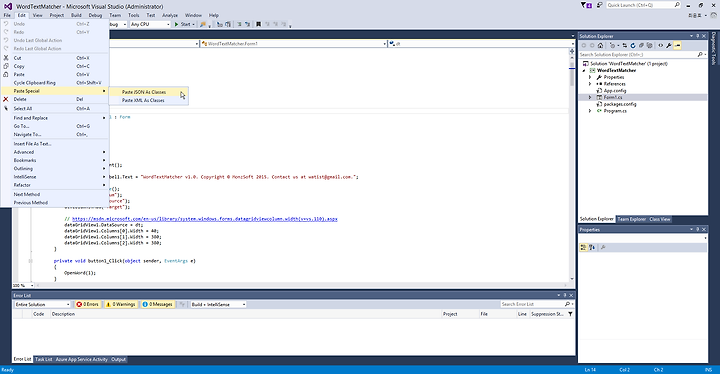720x374 pixels.
Task: Toggle auto-hide pin on Properties panel
Action: (698, 229)
